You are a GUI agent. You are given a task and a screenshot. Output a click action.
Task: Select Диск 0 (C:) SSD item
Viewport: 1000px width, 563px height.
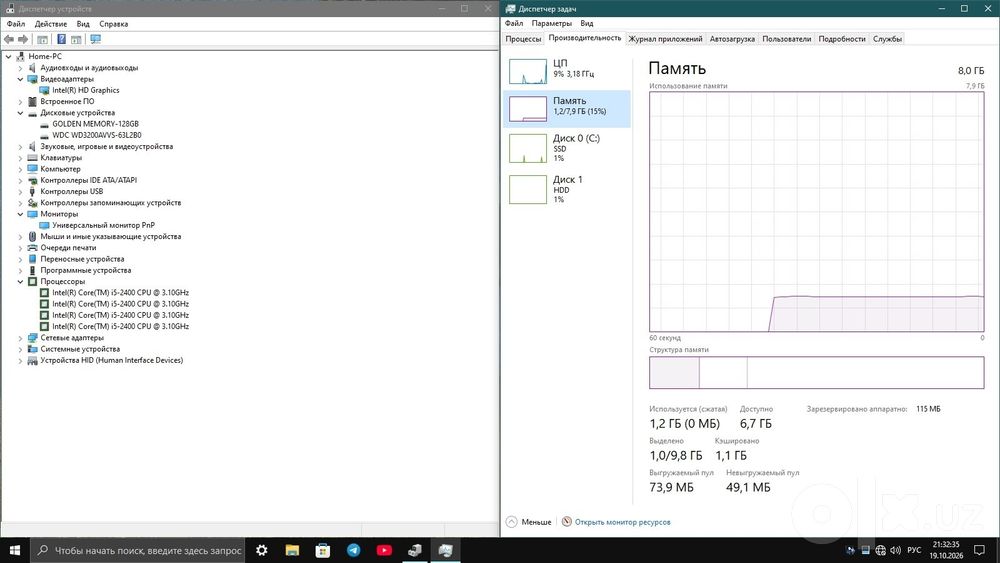click(x=567, y=148)
